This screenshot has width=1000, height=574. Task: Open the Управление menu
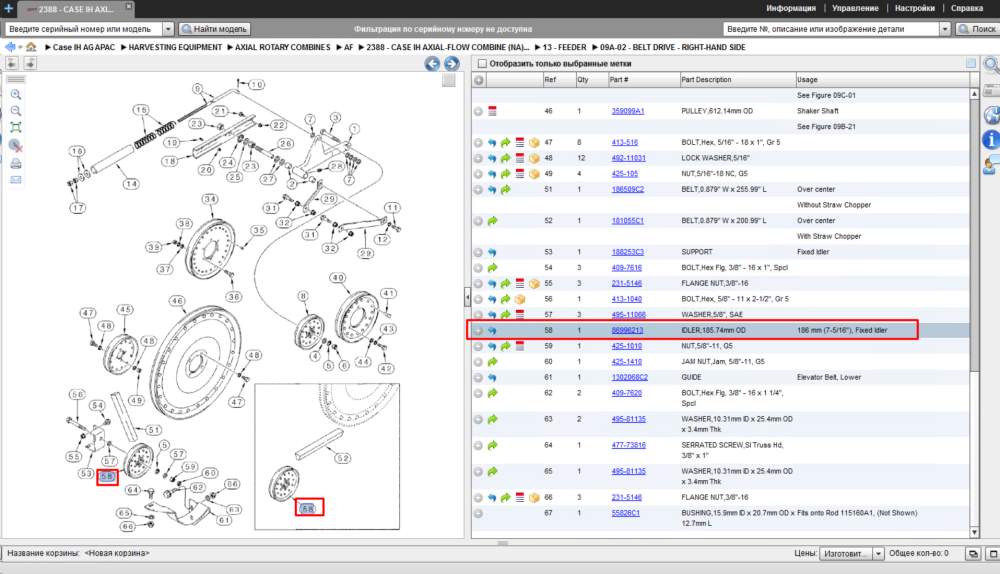click(x=855, y=8)
